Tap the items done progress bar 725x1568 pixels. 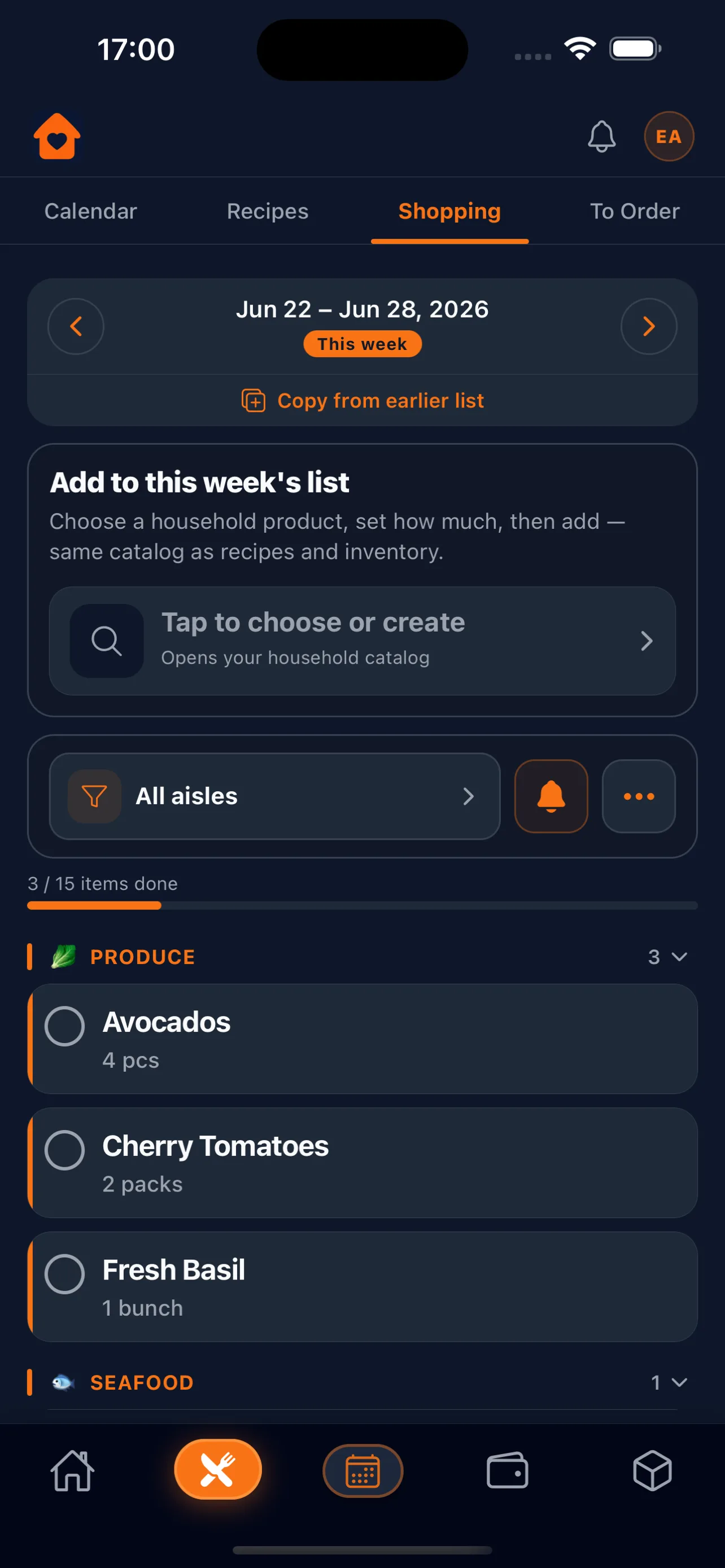362,906
